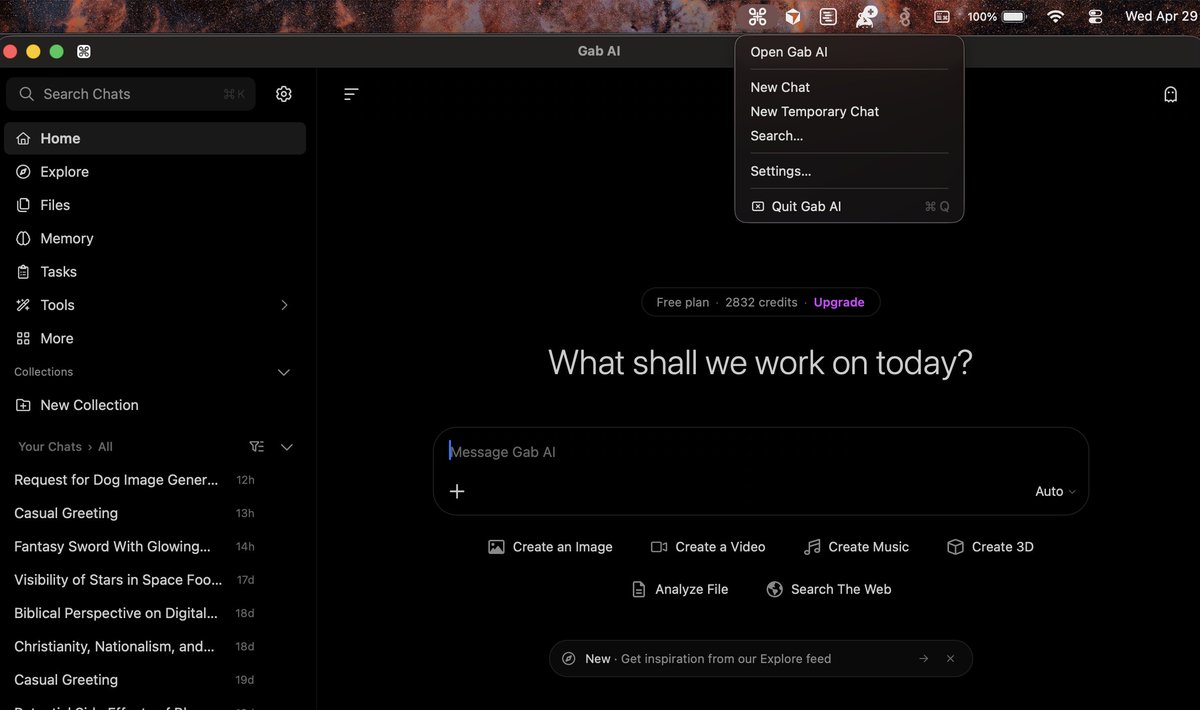This screenshot has width=1200, height=710.
Task: Click the plus attachment icon in message box
Action: (x=457, y=491)
